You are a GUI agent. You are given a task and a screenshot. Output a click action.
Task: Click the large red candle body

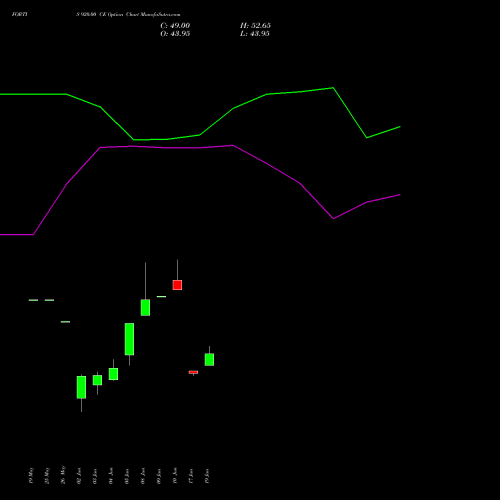click(x=177, y=285)
